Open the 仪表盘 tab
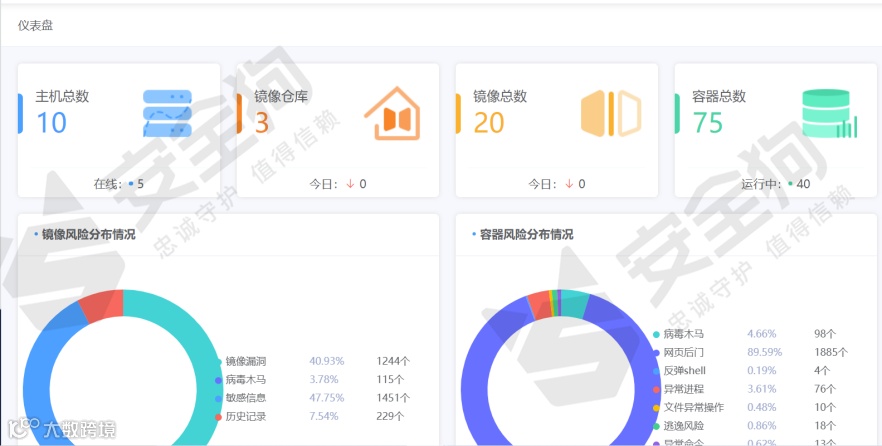The height and width of the screenshot is (446, 882). click(35, 25)
